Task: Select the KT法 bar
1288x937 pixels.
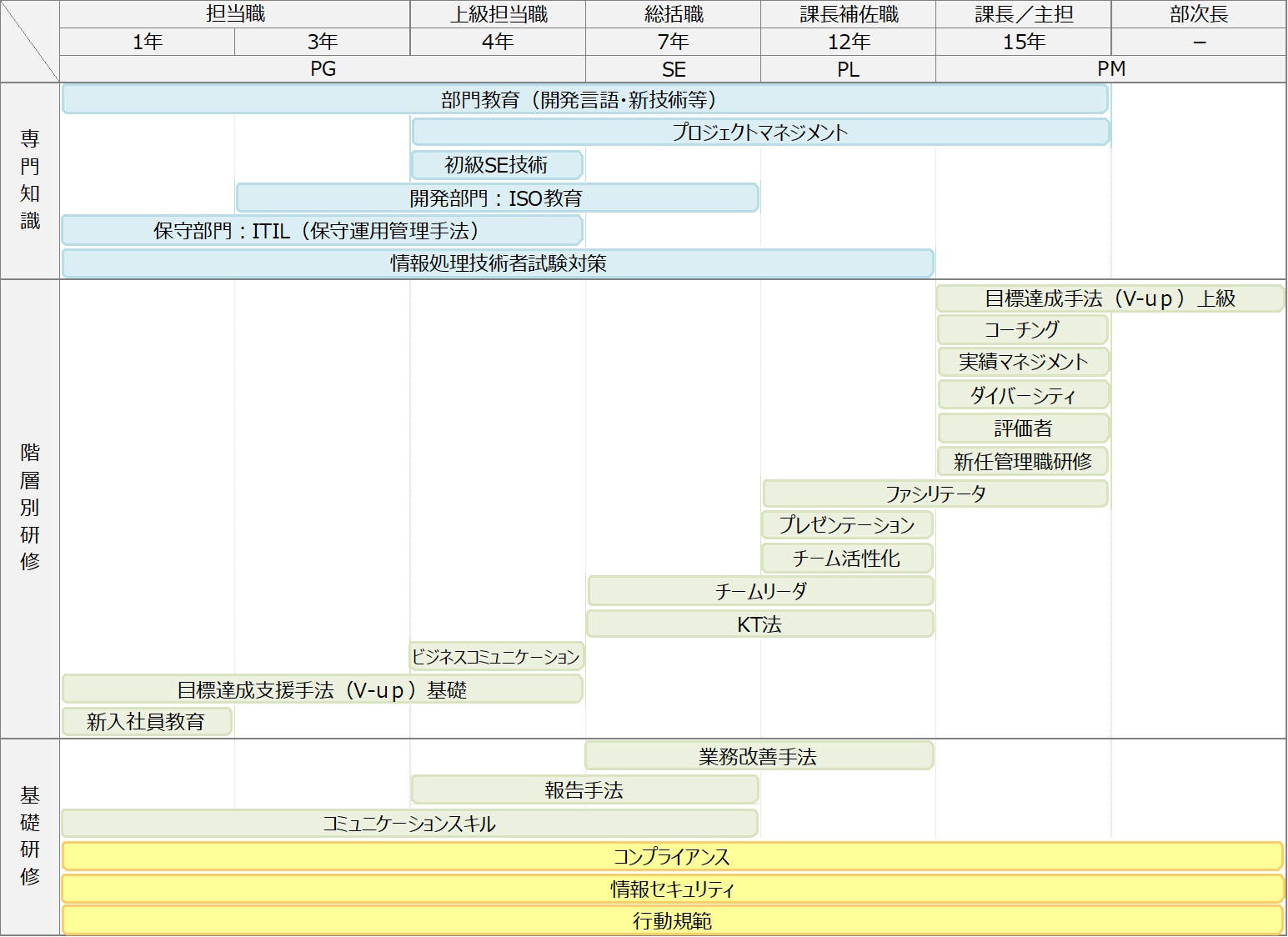Action: tap(759, 624)
